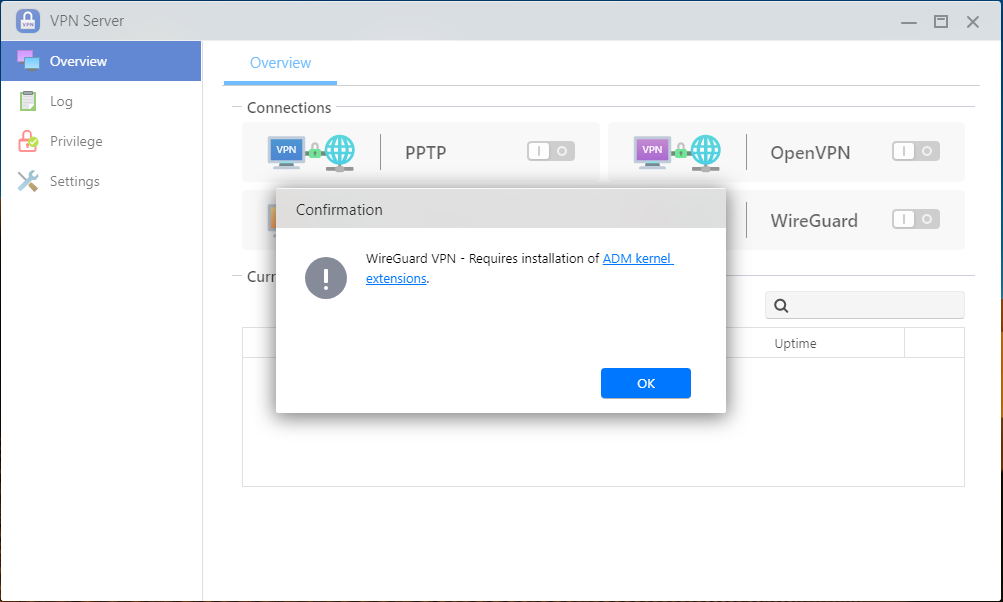Select the Overview tab
Image resolution: width=1003 pixels, height=602 pixels.
[x=280, y=63]
